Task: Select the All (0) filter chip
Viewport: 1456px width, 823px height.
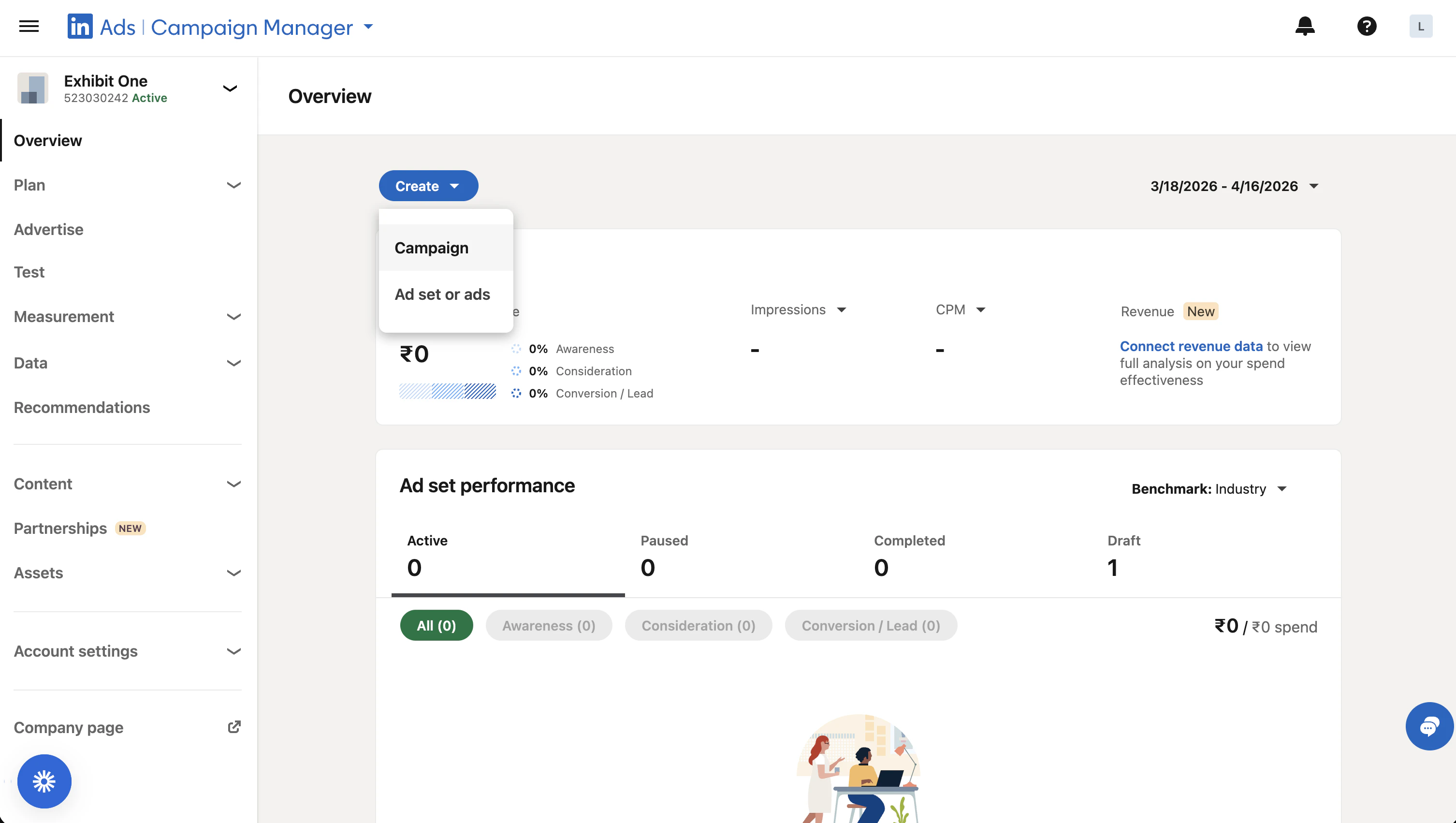Action: 436,626
